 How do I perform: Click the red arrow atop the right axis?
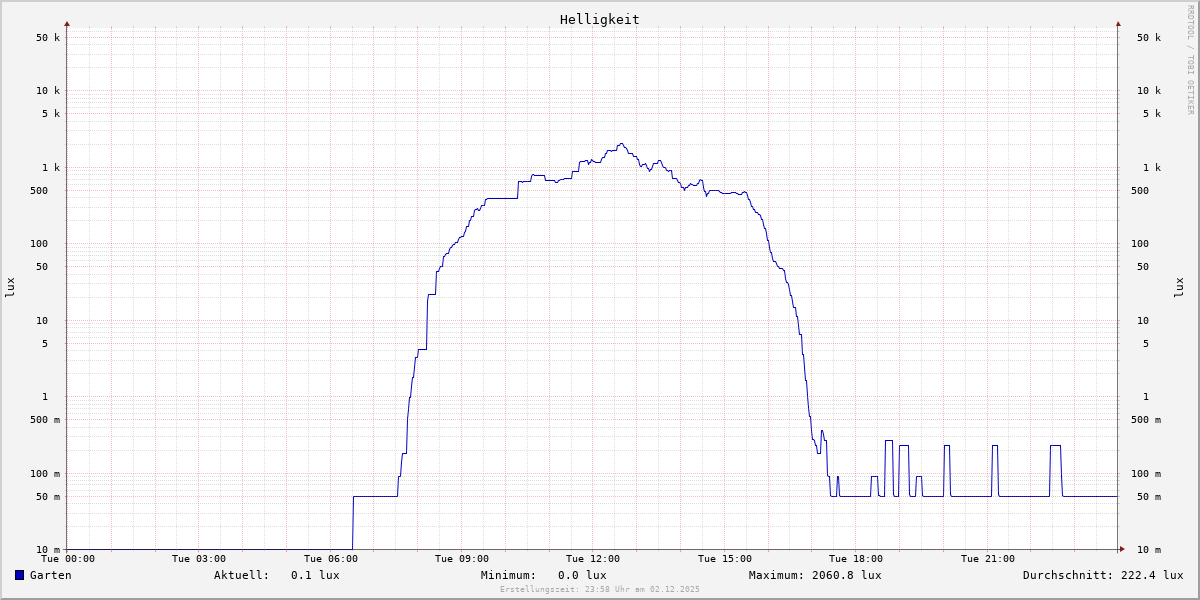click(x=1118, y=23)
